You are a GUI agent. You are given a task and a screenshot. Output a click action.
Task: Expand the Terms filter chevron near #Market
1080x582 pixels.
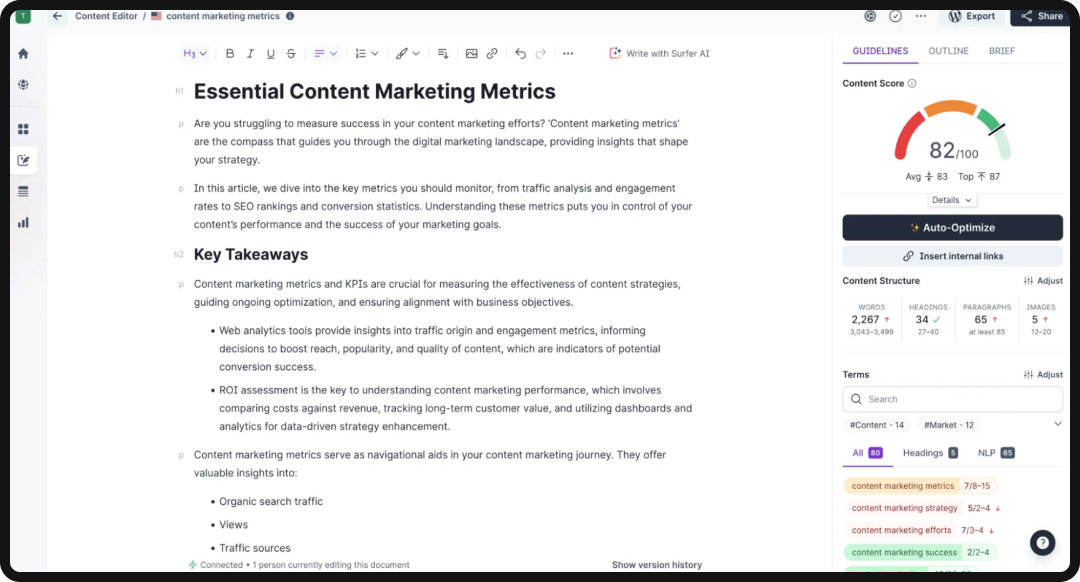[1058, 424]
